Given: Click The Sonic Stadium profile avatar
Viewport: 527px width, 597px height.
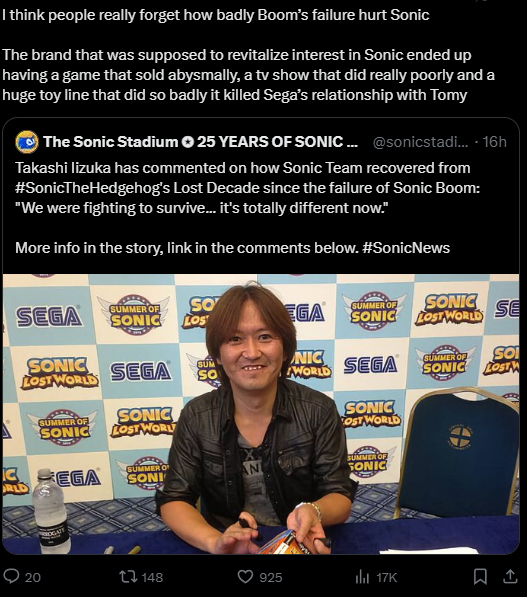Looking at the screenshot, I should point(27,142).
